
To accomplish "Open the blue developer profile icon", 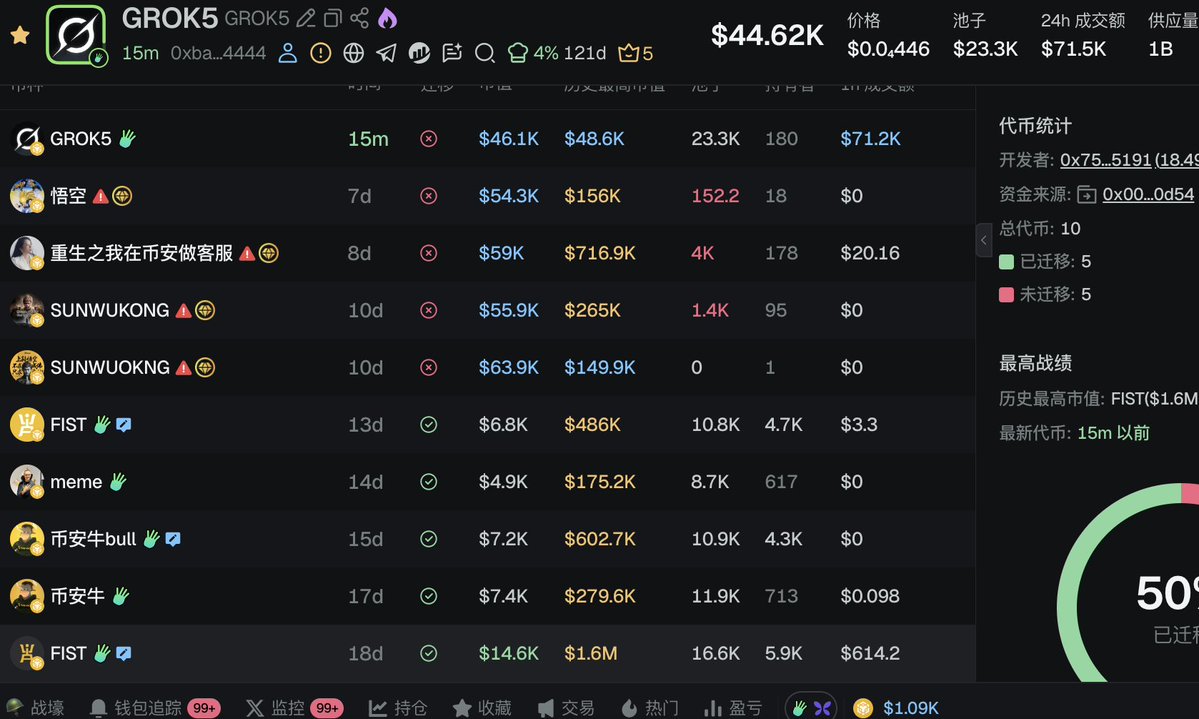I will tap(288, 53).
